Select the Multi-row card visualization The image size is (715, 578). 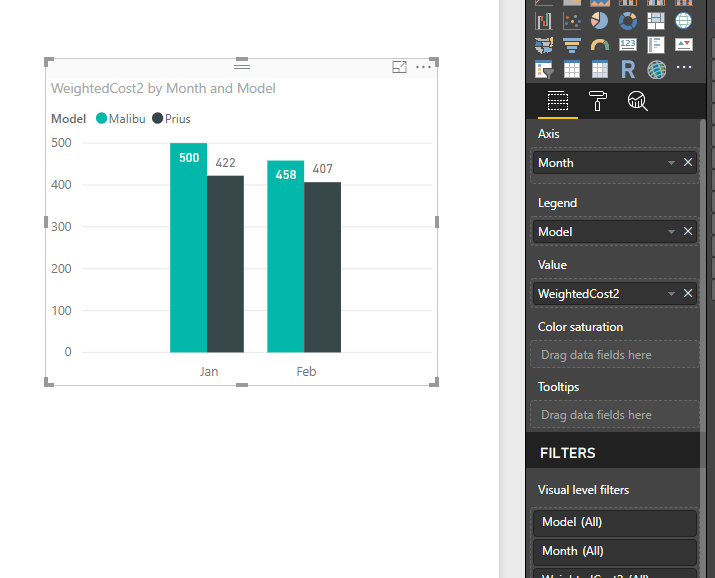click(x=656, y=45)
